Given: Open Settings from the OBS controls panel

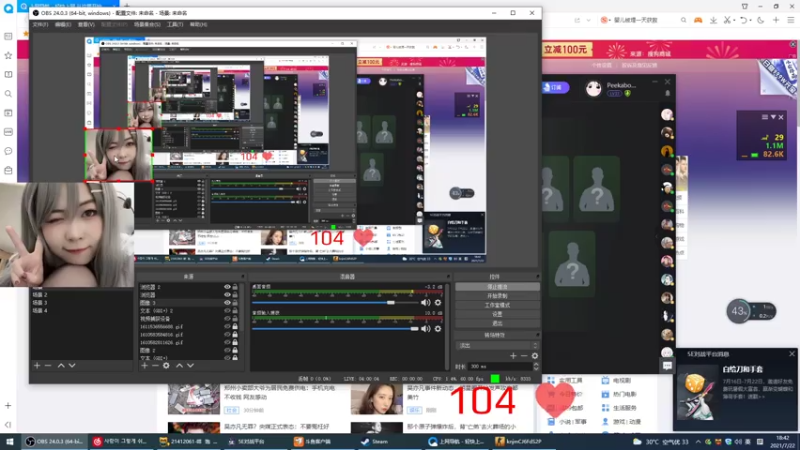Looking at the screenshot, I should [x=497, y=314].
